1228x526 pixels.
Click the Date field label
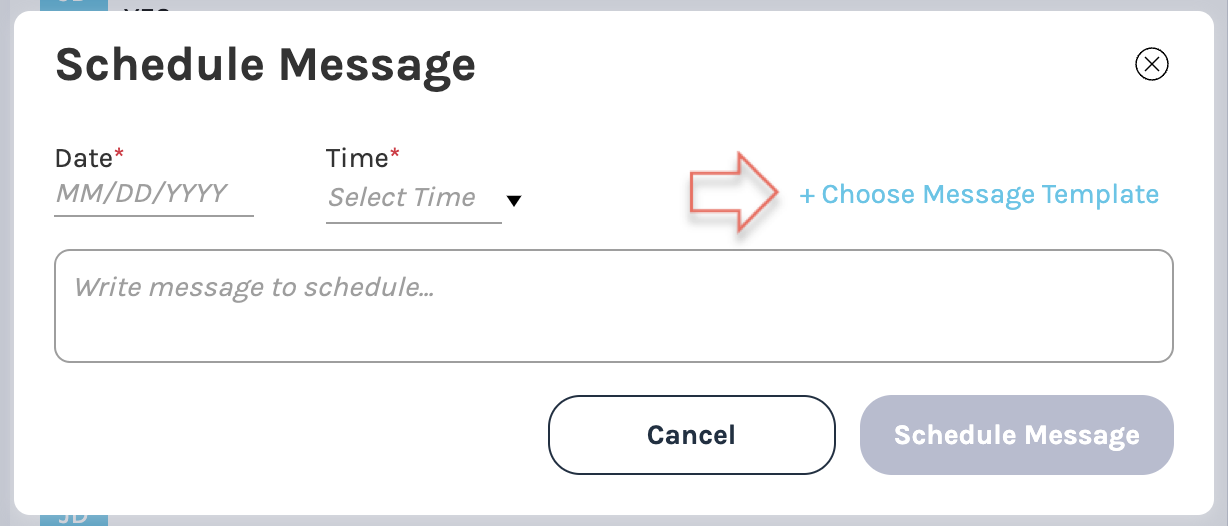coord(84,158)
